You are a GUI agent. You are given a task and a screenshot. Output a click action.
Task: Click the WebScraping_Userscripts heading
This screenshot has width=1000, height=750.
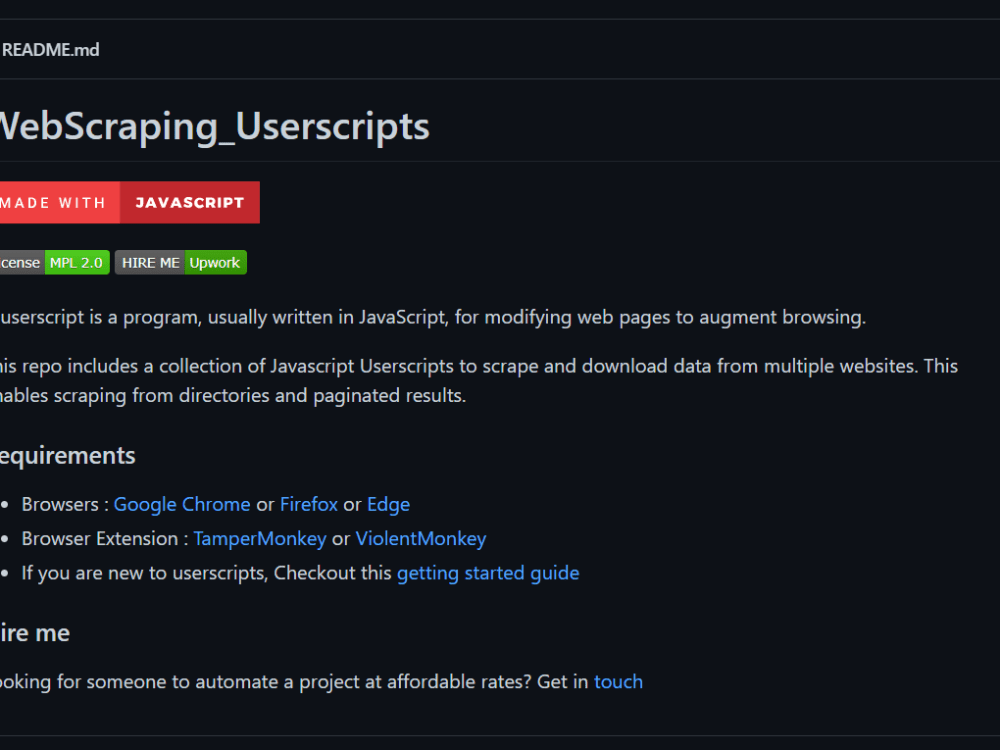214,127
